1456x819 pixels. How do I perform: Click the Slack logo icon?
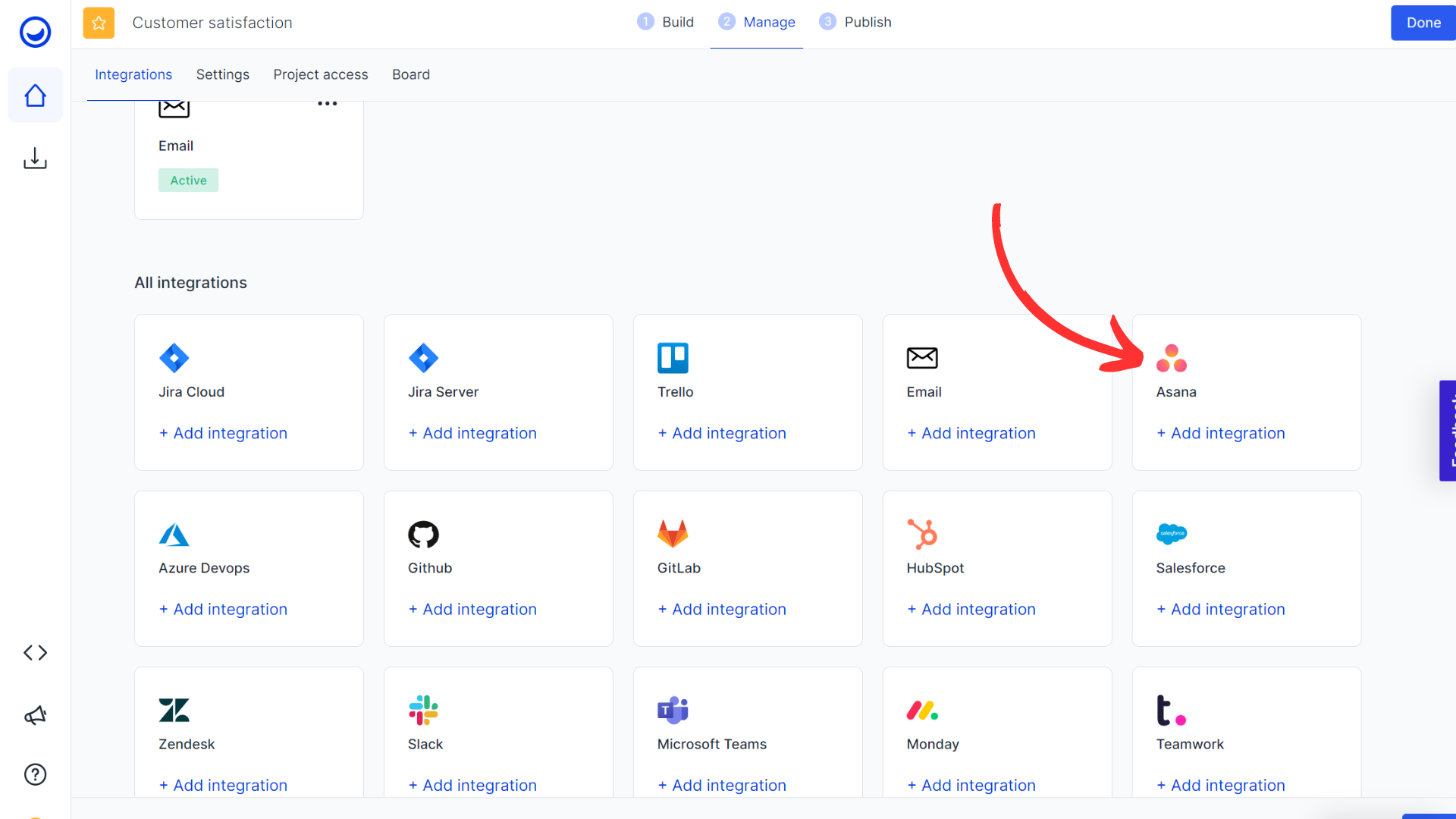pyautogui.click(x=423, y=711)
